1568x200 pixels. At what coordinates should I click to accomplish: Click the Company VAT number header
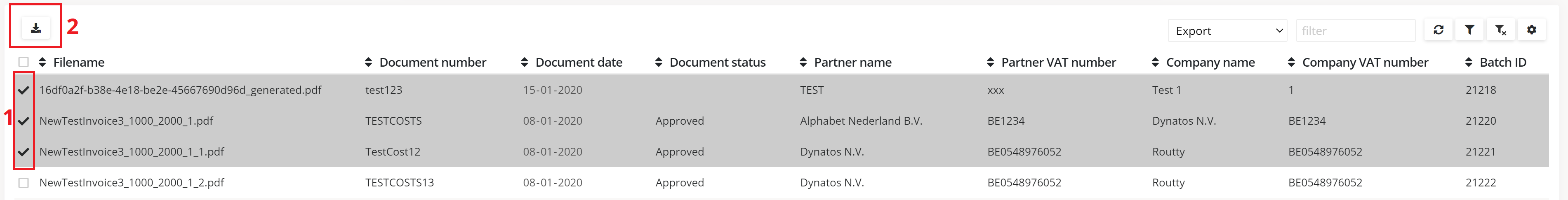(x=1365, y=62)
